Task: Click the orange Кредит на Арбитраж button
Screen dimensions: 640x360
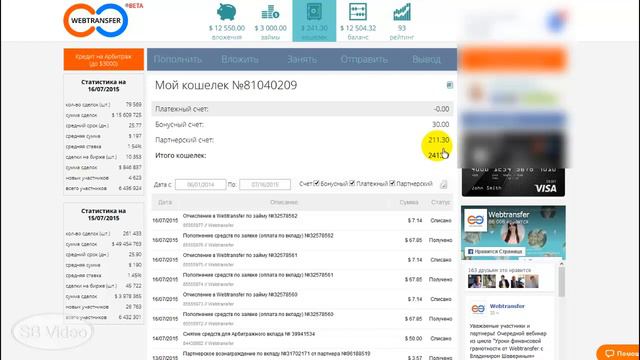Action: click(x=104, y=60)
